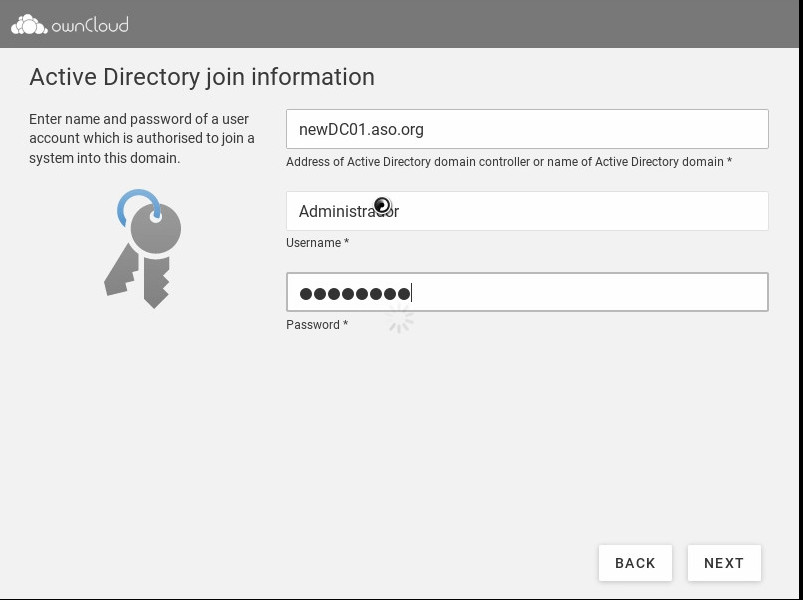This screenshot has height=600, width=803.
Task: Click the round grey key head
Action: coord(156,230)
